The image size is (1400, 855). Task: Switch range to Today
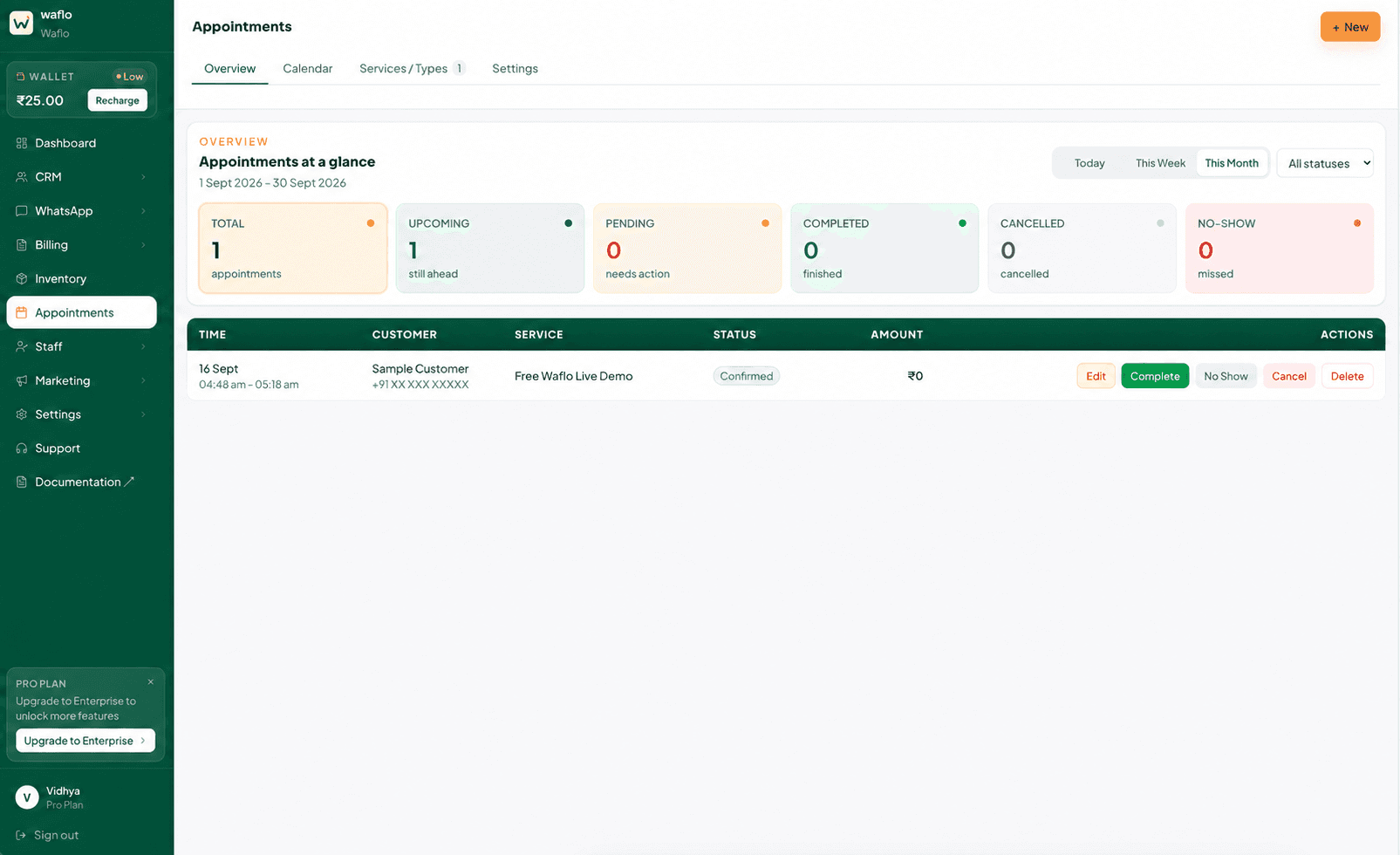[x=1089, y=163]
